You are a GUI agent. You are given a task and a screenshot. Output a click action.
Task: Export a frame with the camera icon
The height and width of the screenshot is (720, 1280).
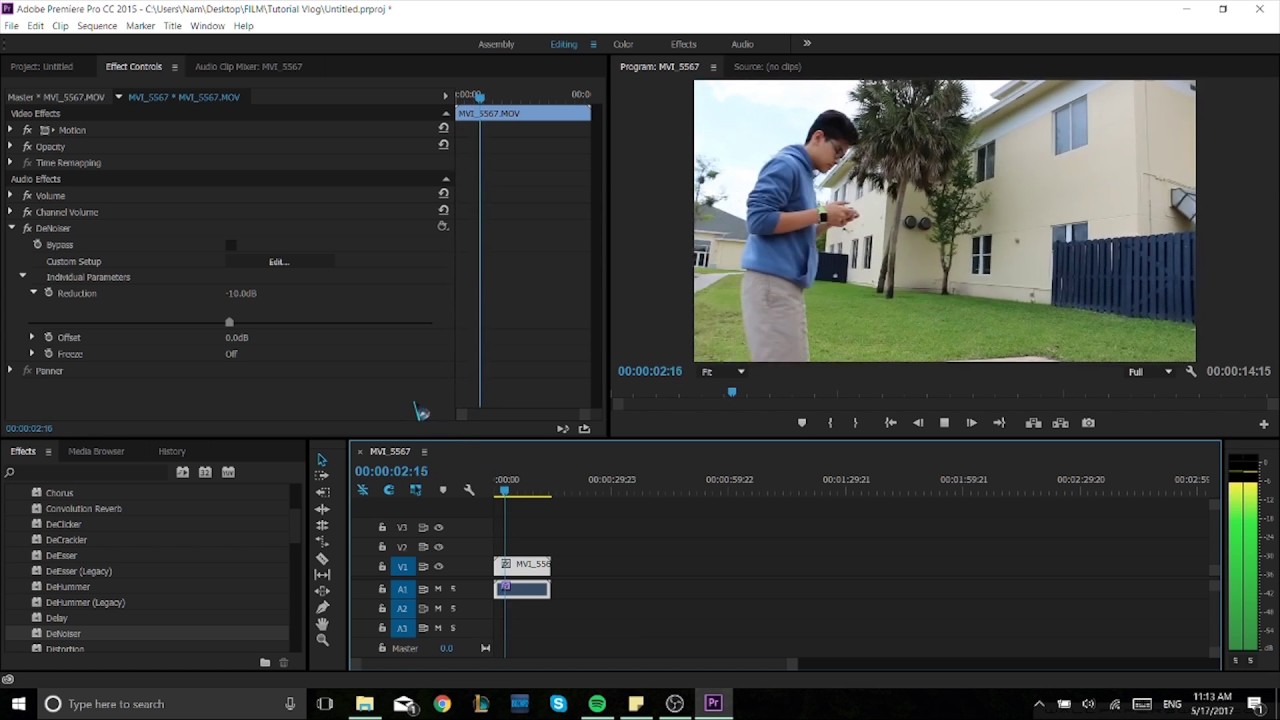pyautogui.click(x=1088, y=423)
